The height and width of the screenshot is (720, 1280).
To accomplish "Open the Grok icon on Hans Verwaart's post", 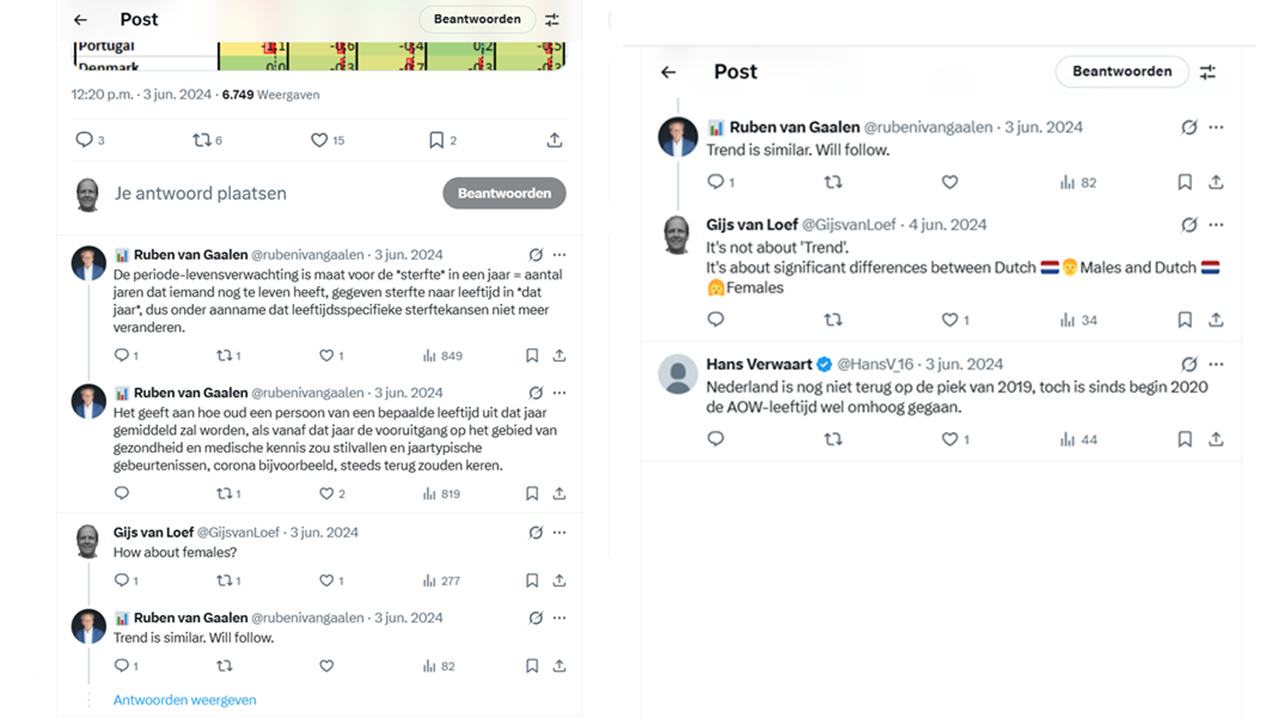I will pyautogui.click(x=1189, y=365).
